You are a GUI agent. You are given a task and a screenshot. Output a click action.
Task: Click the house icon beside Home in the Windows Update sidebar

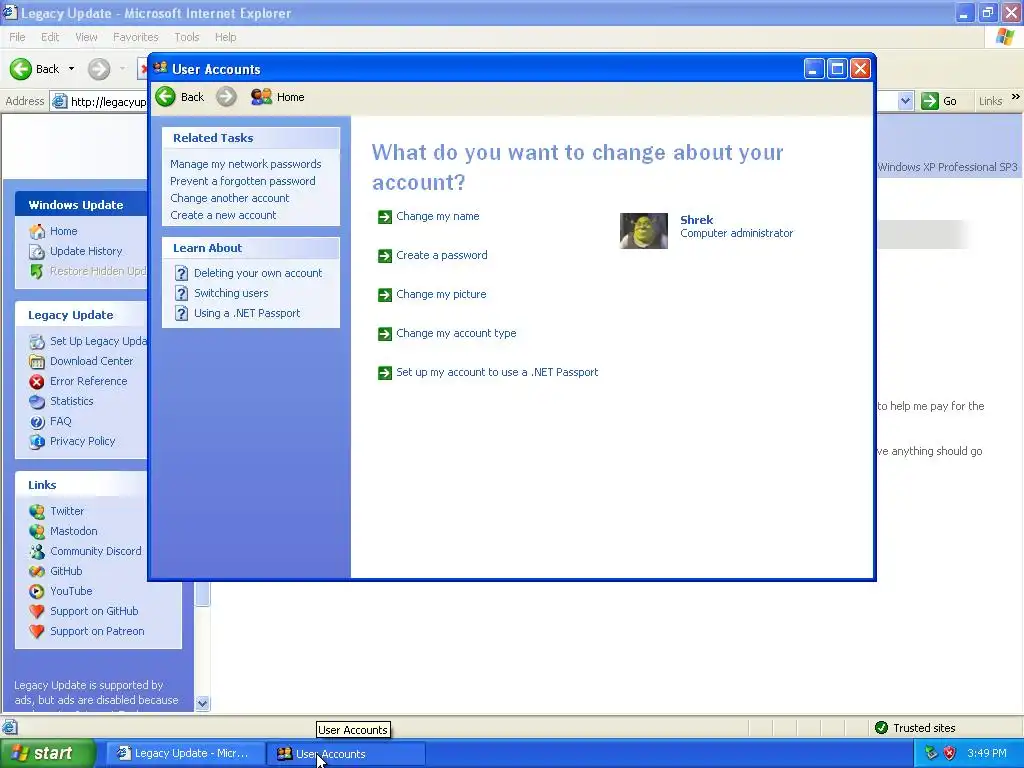37,231
